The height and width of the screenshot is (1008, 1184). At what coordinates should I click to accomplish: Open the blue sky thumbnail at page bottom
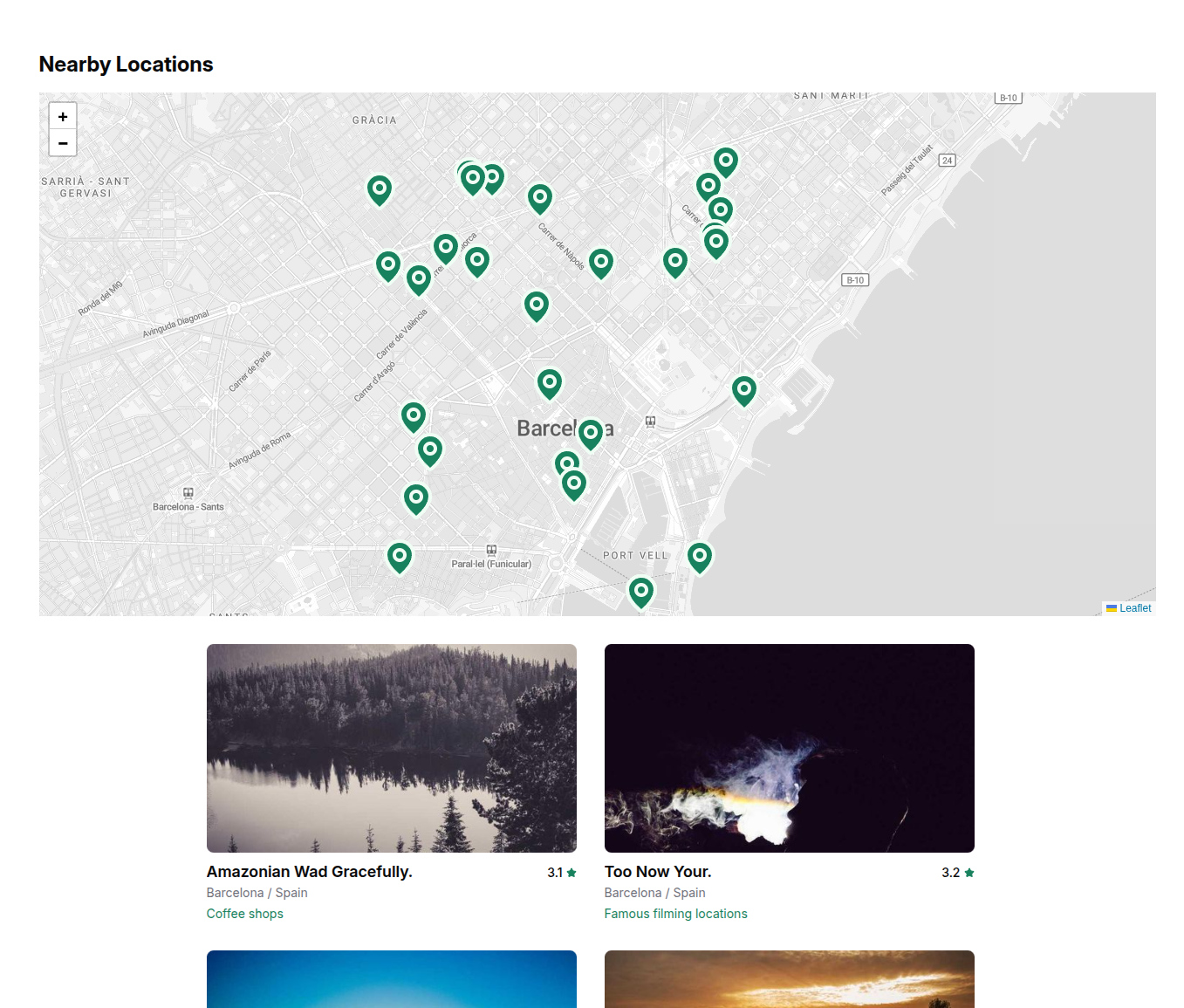tap(392, 979)
